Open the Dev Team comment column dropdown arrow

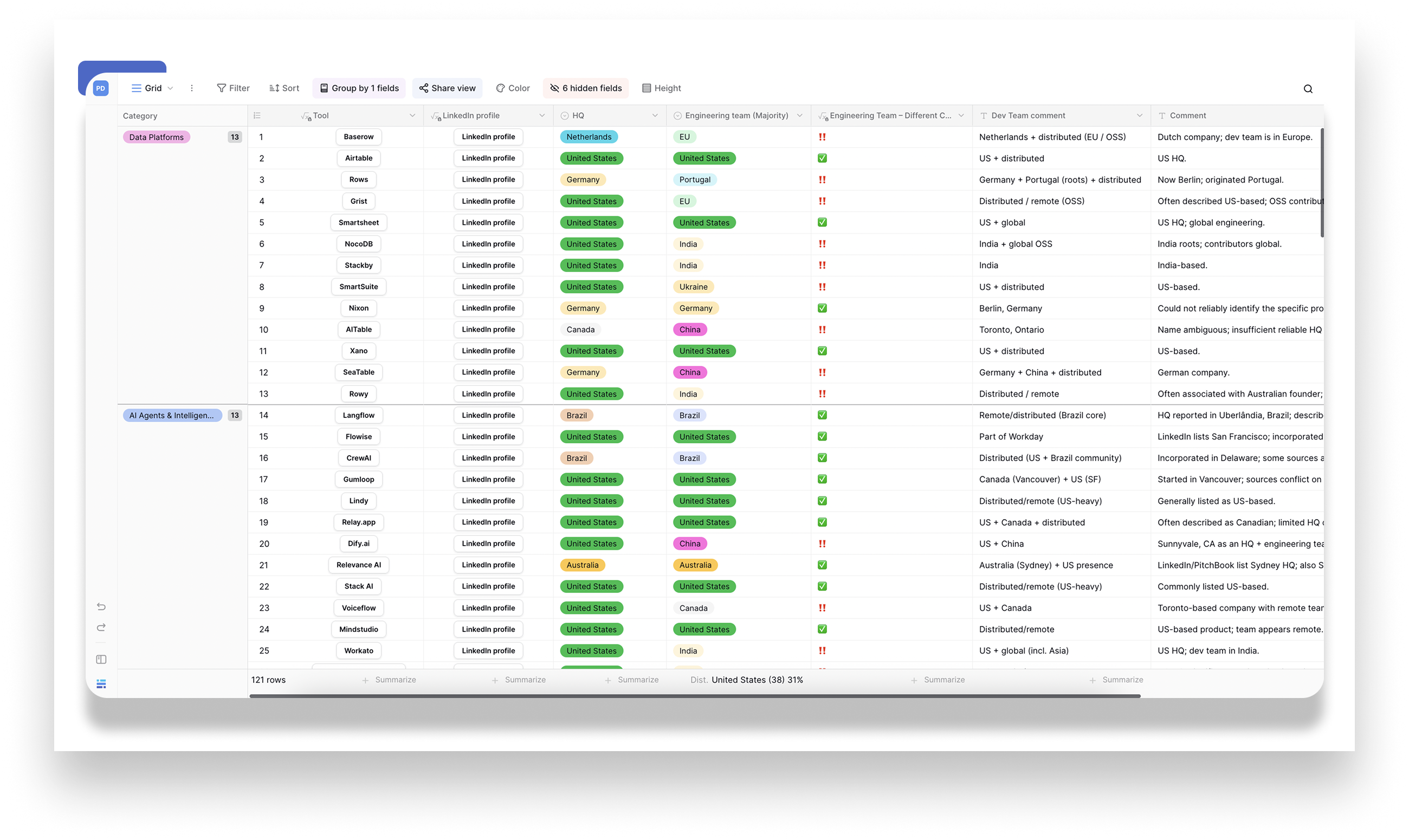[x=1139, y=115]
